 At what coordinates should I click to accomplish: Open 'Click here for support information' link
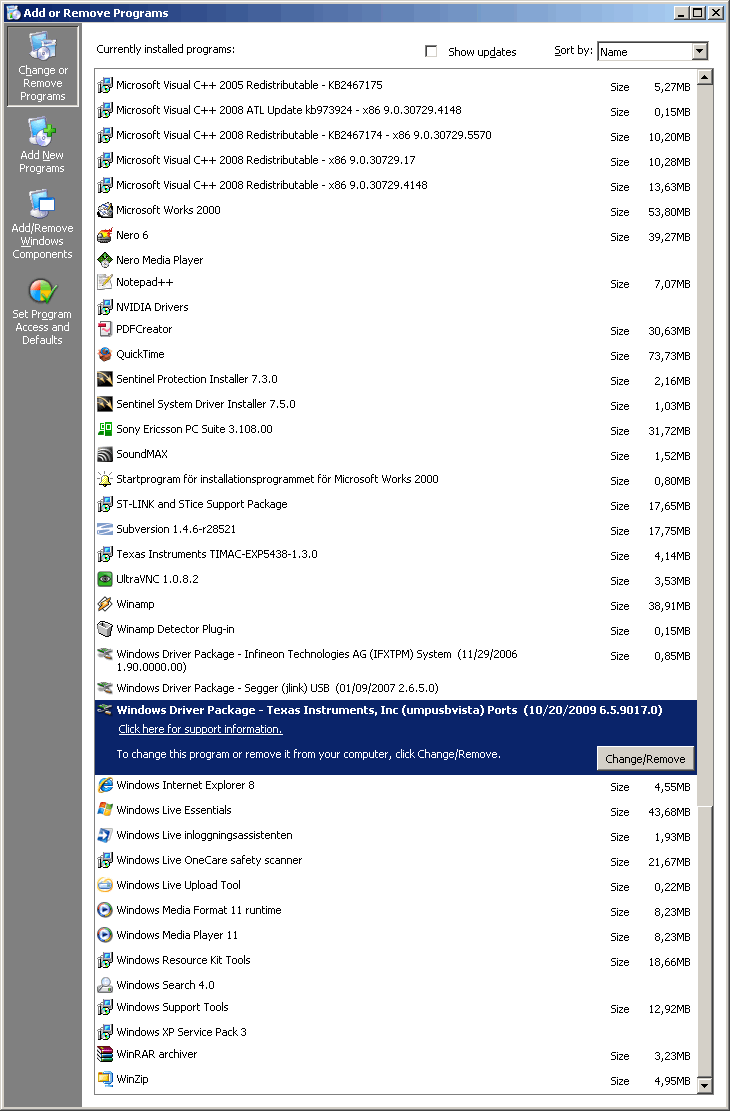click(x=200, y=729)
